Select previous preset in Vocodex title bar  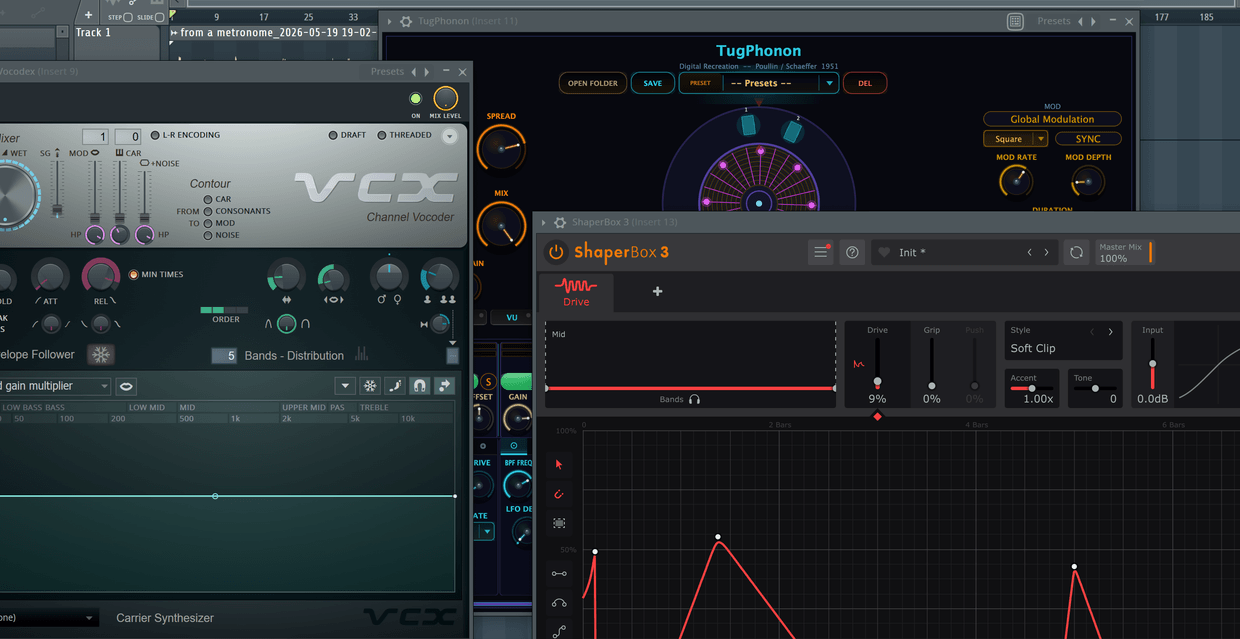[414, 72]
